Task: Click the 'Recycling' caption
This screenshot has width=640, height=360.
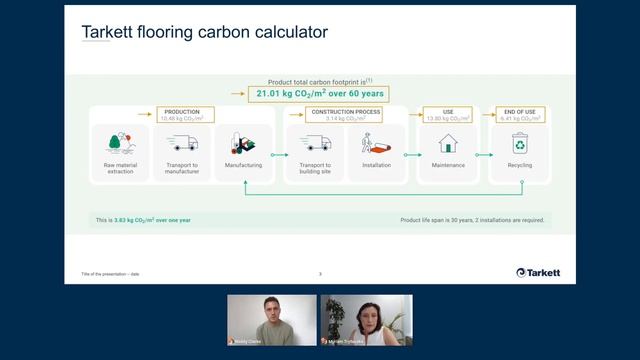Action: click(x=520, y=165)
